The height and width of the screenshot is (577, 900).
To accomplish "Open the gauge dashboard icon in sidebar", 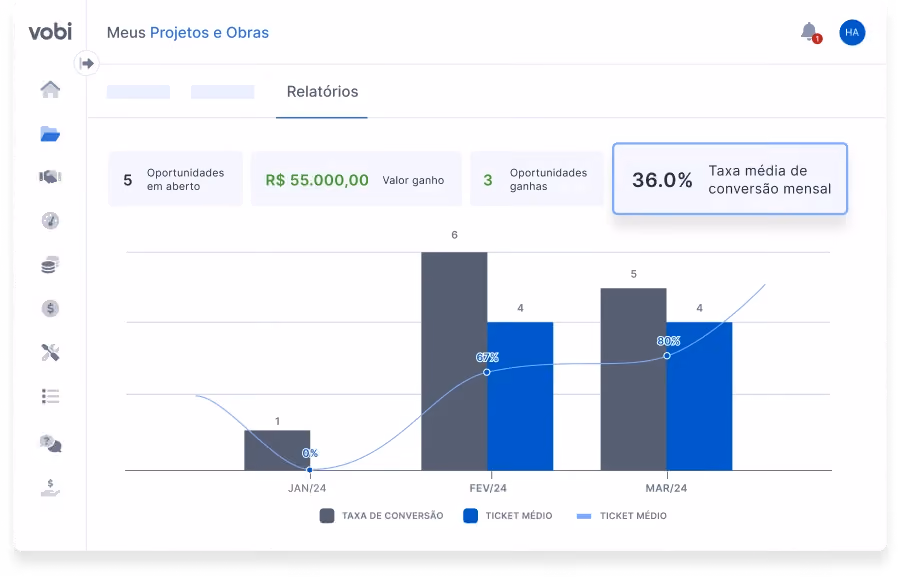I will (x=51, y=220).
